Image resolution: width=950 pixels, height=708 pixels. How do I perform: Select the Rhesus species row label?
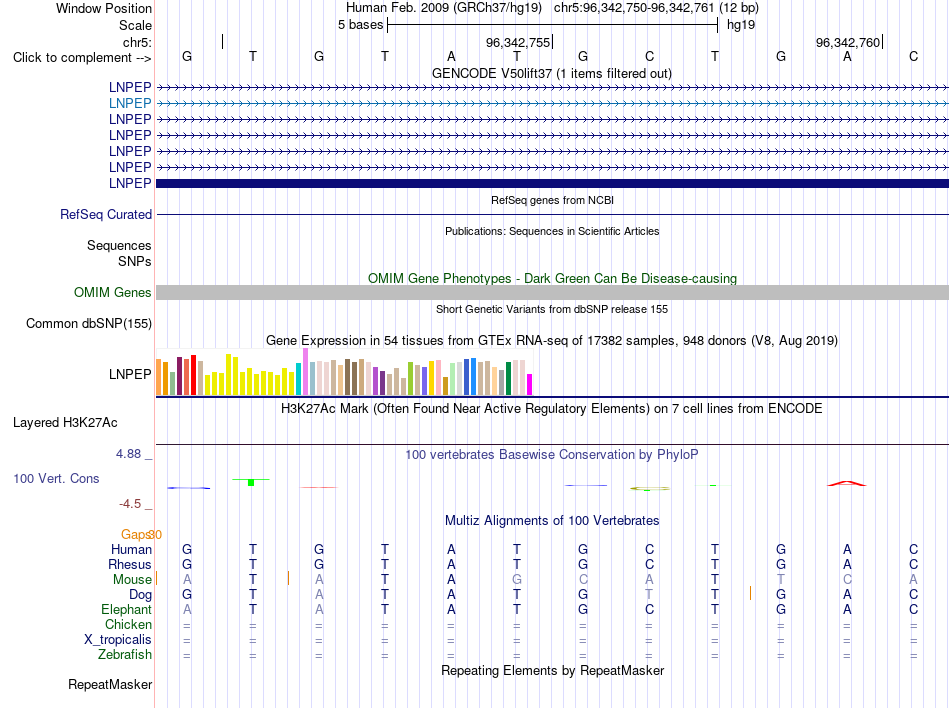pyautogui.click(x=130, y=564)
